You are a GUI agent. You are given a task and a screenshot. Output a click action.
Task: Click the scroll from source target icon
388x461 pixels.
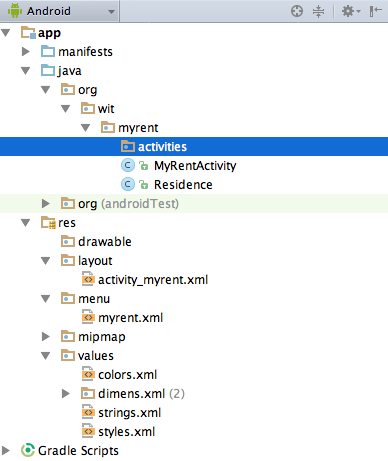[x=297, y=11]
